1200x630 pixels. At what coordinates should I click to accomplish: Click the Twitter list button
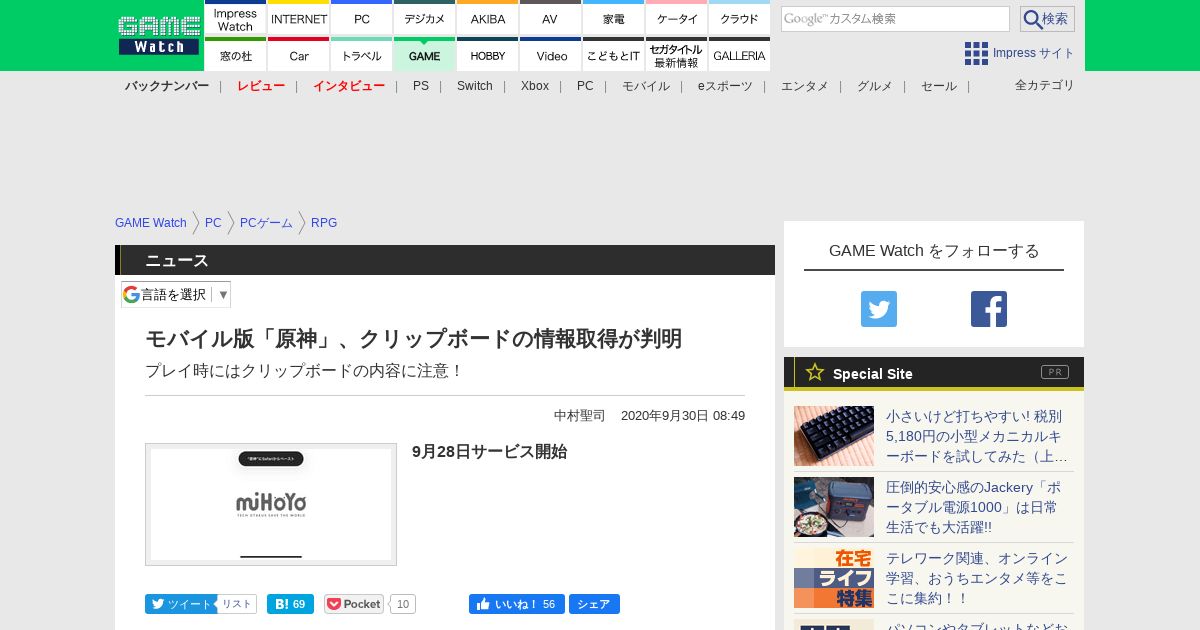point(237,604)
